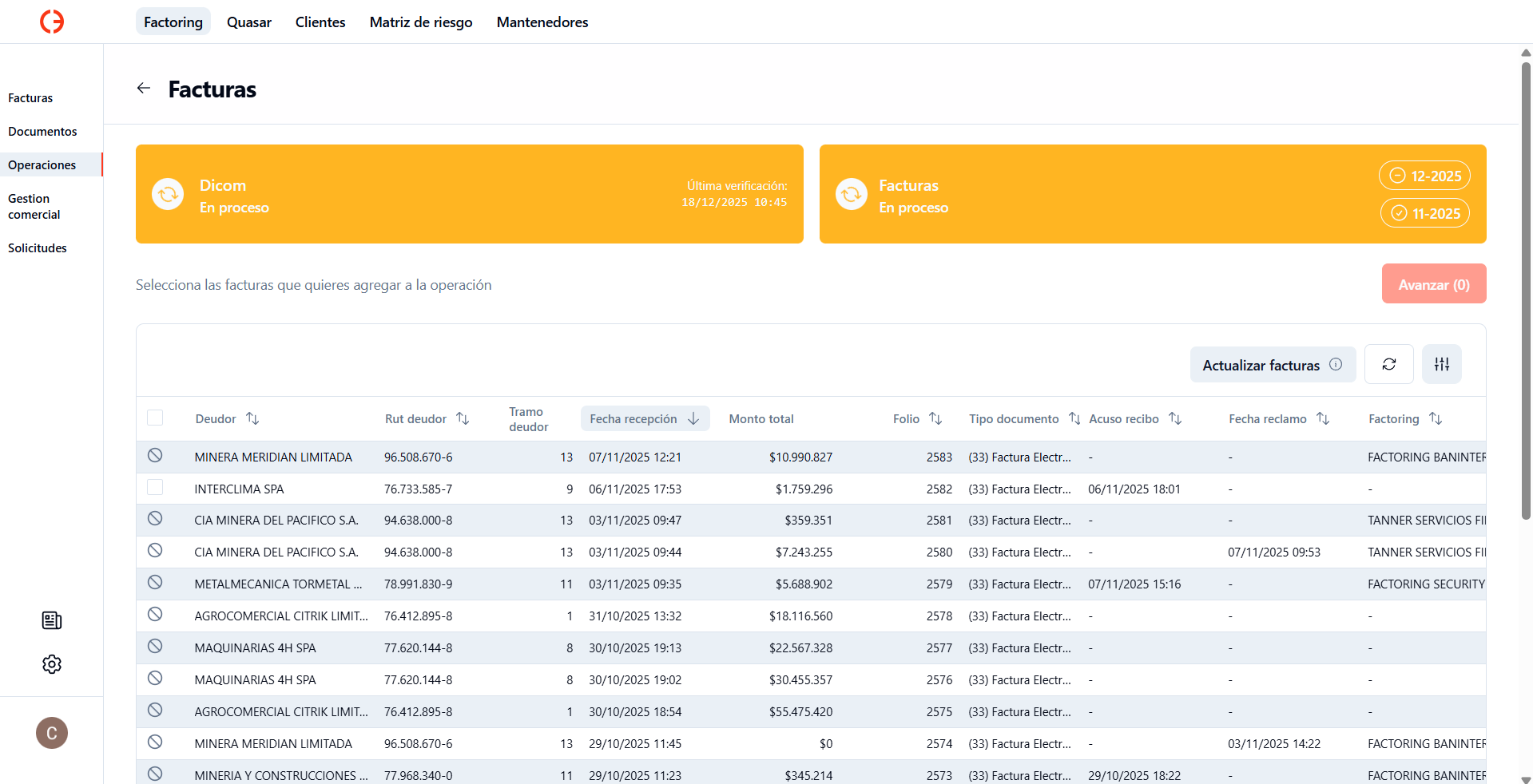Open the Clientes top menu
Viewport: 1533px width, 784px height.
320,22
